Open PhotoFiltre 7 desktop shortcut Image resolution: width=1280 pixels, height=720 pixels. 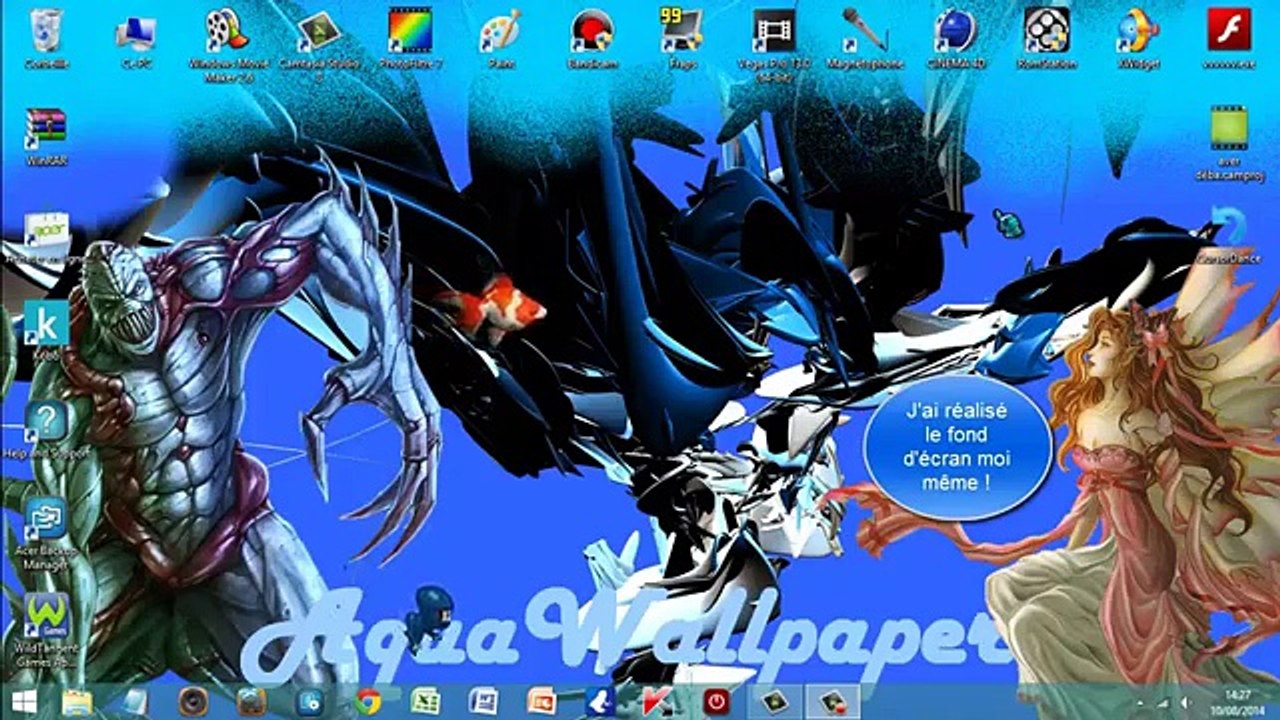click(x=410, y=37)
